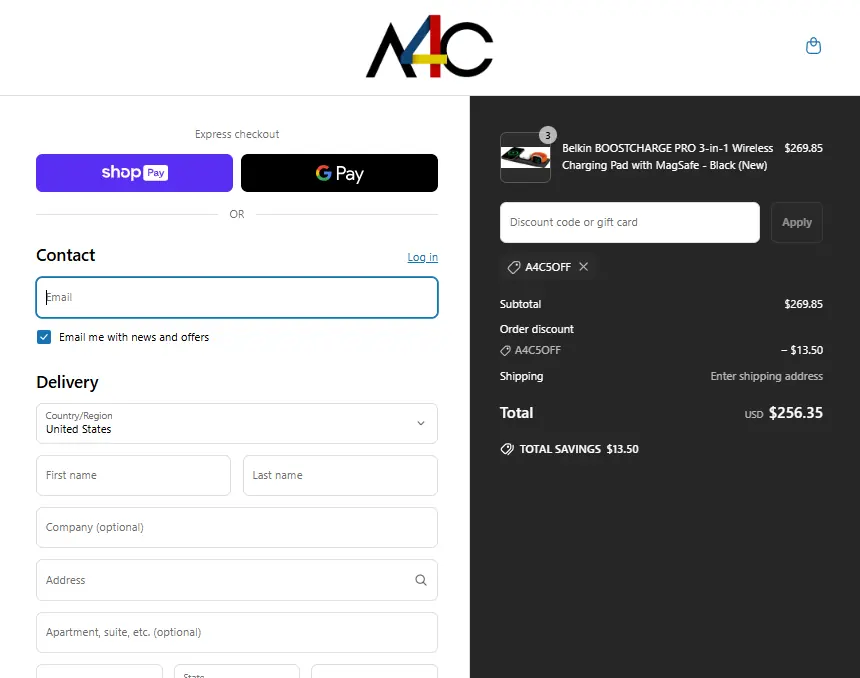Click the product price $269.85 beside Belkin item

click(x=804, y=148)
